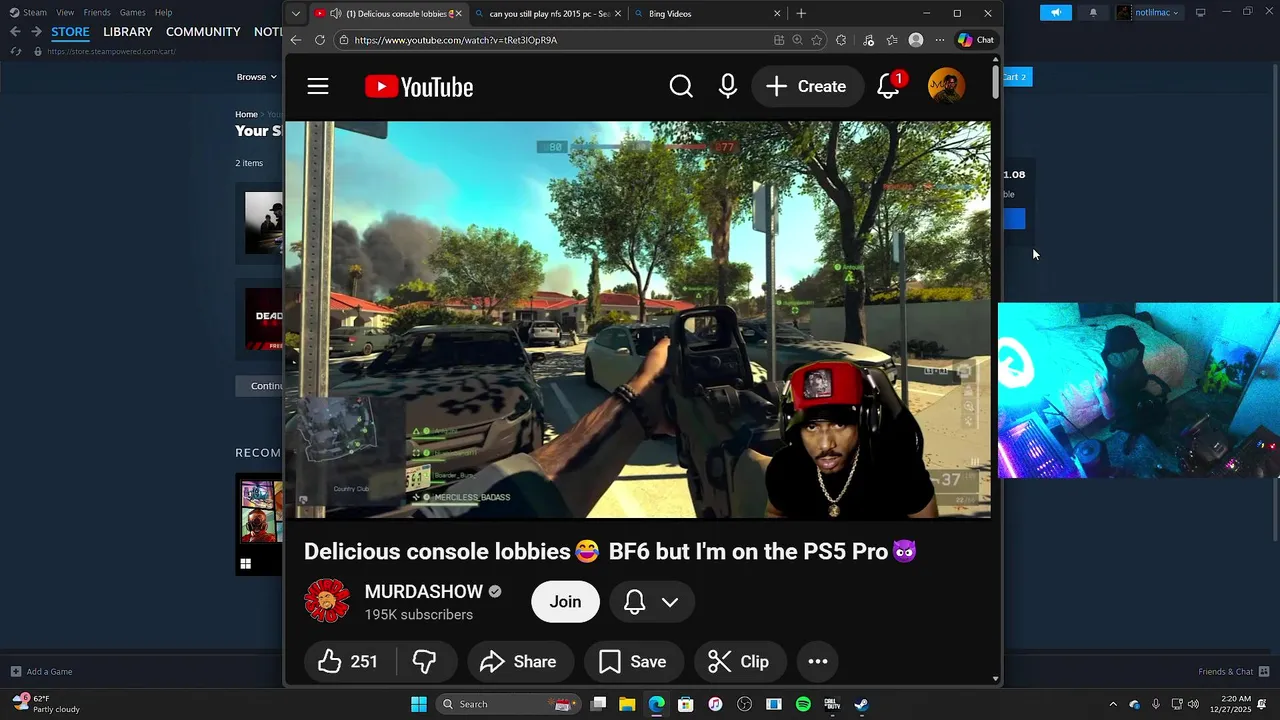This screenshot has height=720, width=1280.
Task: Open the Windows Start menu
Action: 419,704
